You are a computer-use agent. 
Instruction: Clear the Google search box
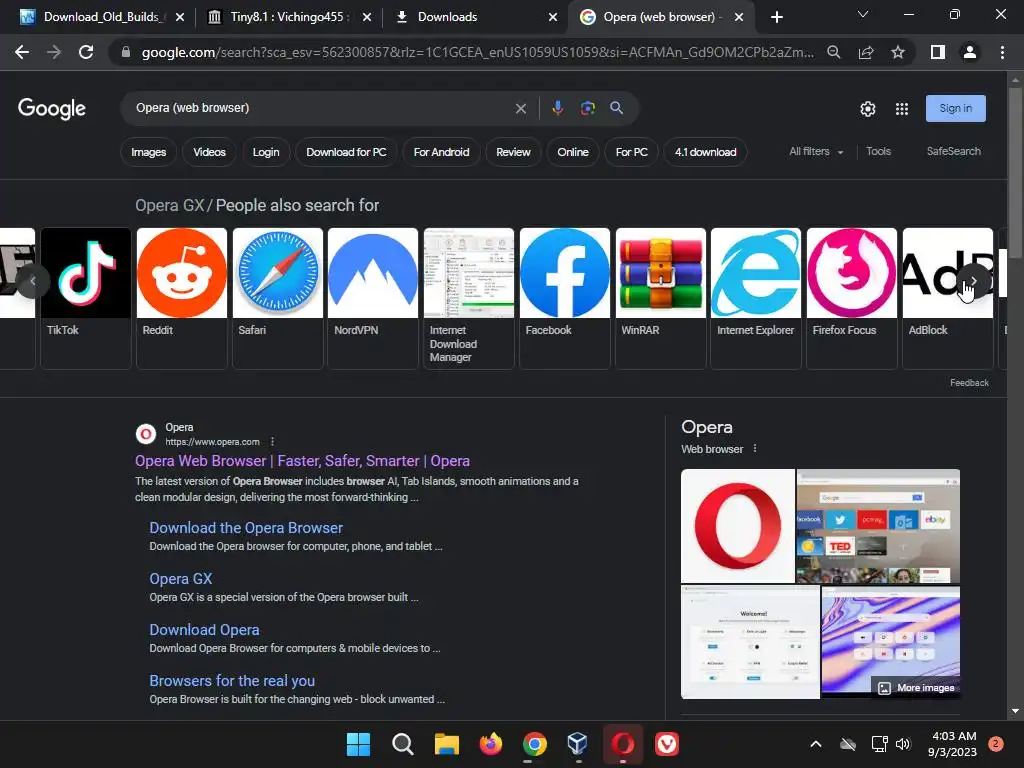[520, 108]
